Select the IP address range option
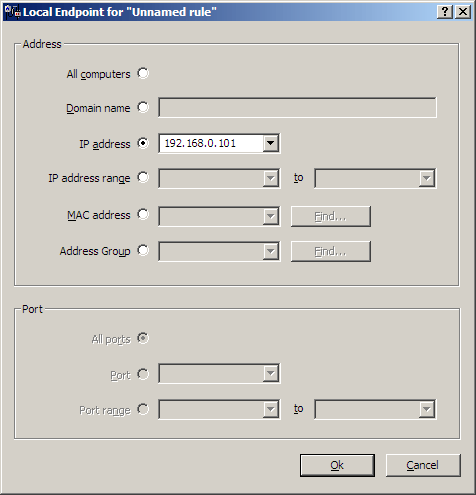Viewport: 476px width, 495px height. coord(143,177)
